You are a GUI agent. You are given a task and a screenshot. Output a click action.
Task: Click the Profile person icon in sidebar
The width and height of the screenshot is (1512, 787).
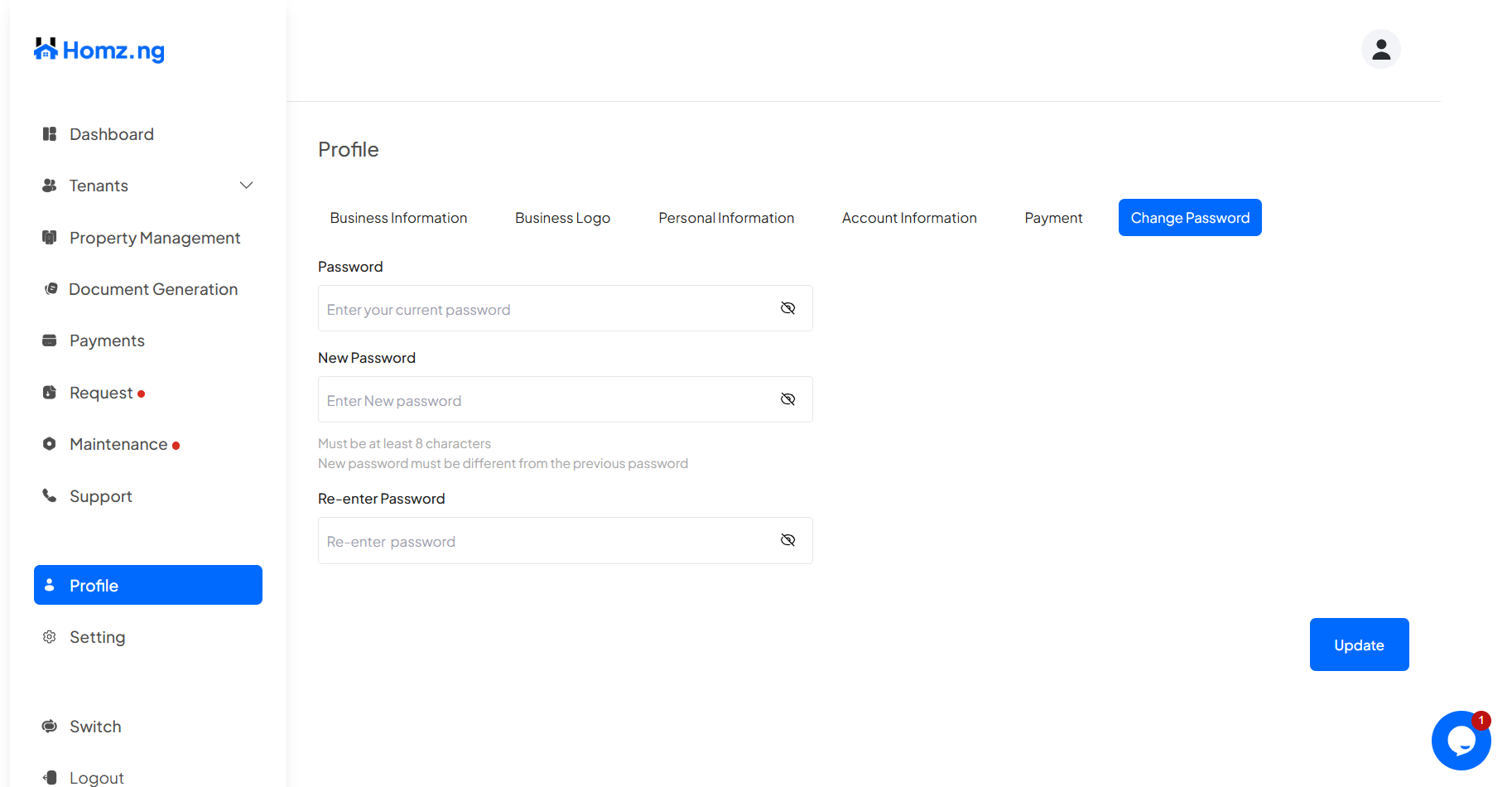click(50, 585)
